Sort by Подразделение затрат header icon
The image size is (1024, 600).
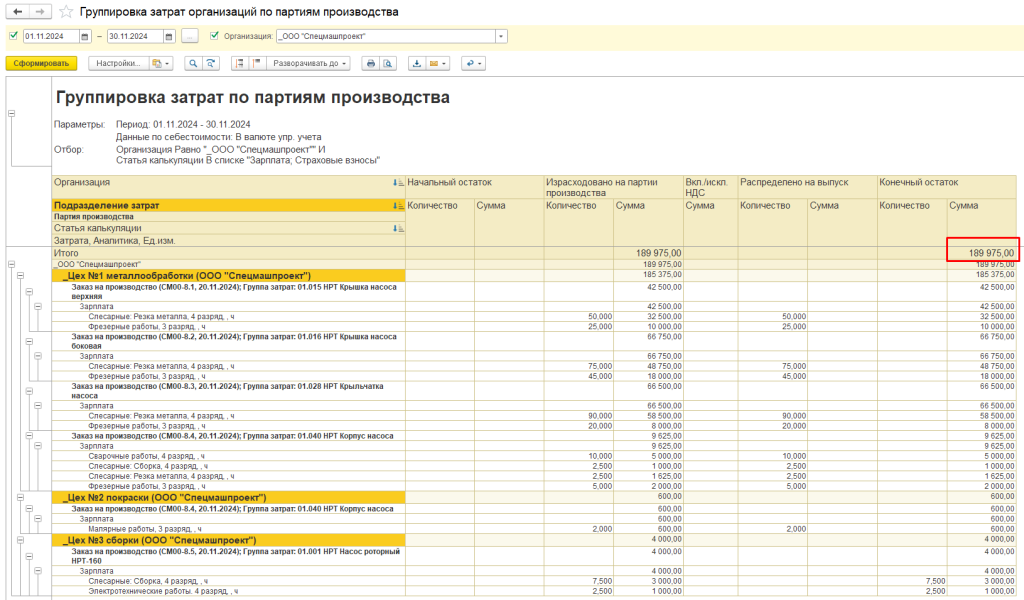(398, 206)
